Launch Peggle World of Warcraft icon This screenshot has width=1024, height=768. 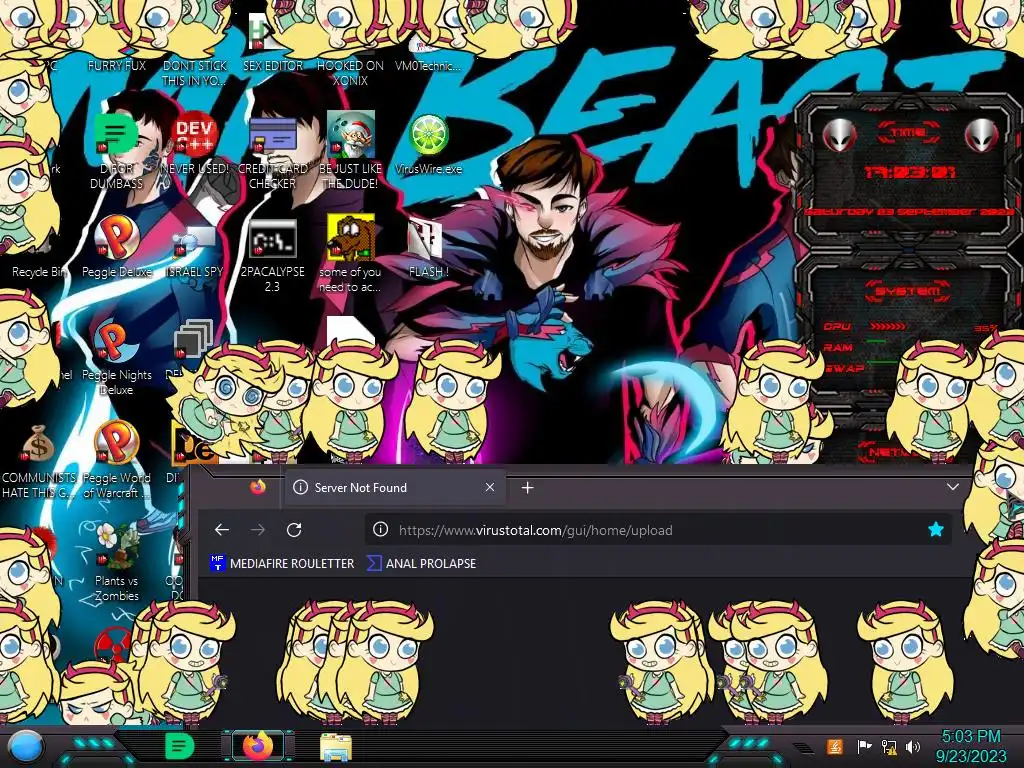tap(116, 459)
